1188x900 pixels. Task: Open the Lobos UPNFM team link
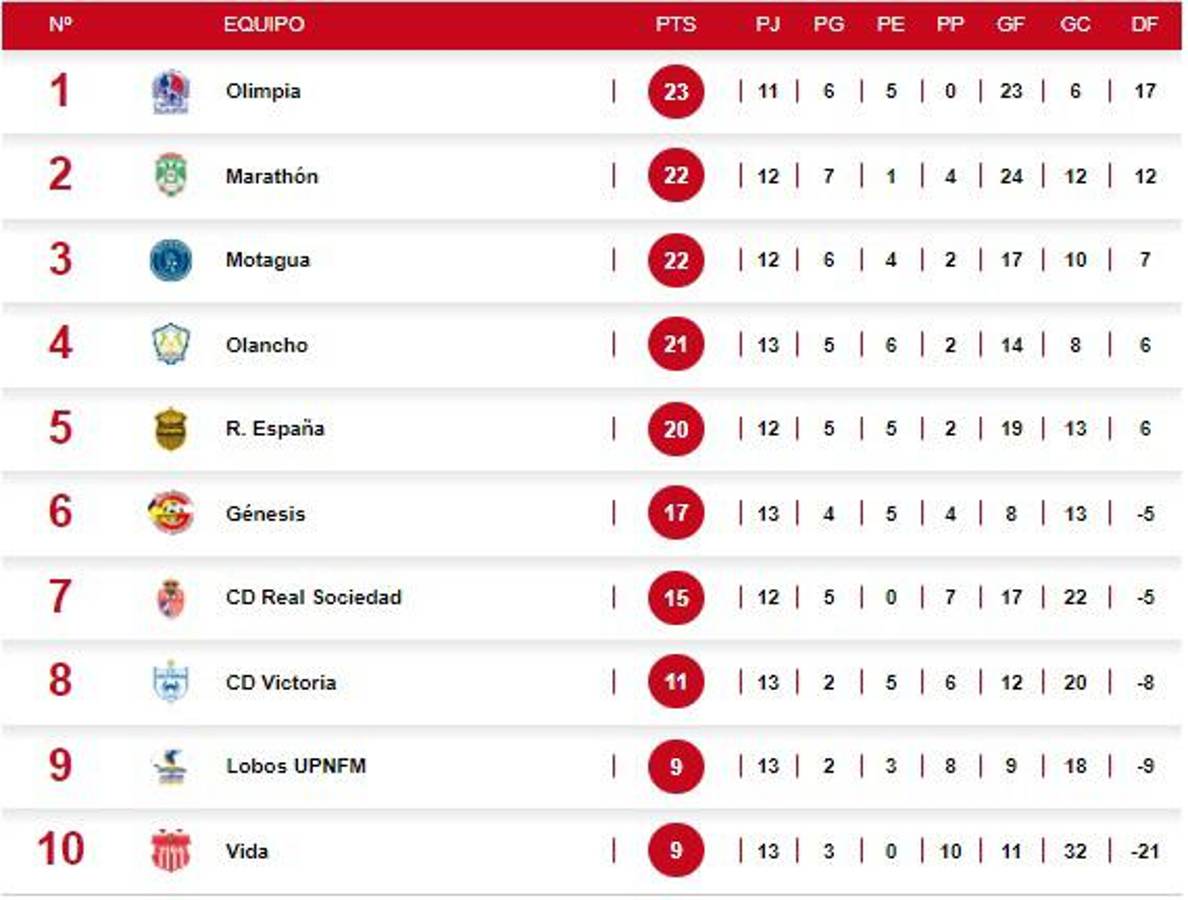(x=296, y=767)
